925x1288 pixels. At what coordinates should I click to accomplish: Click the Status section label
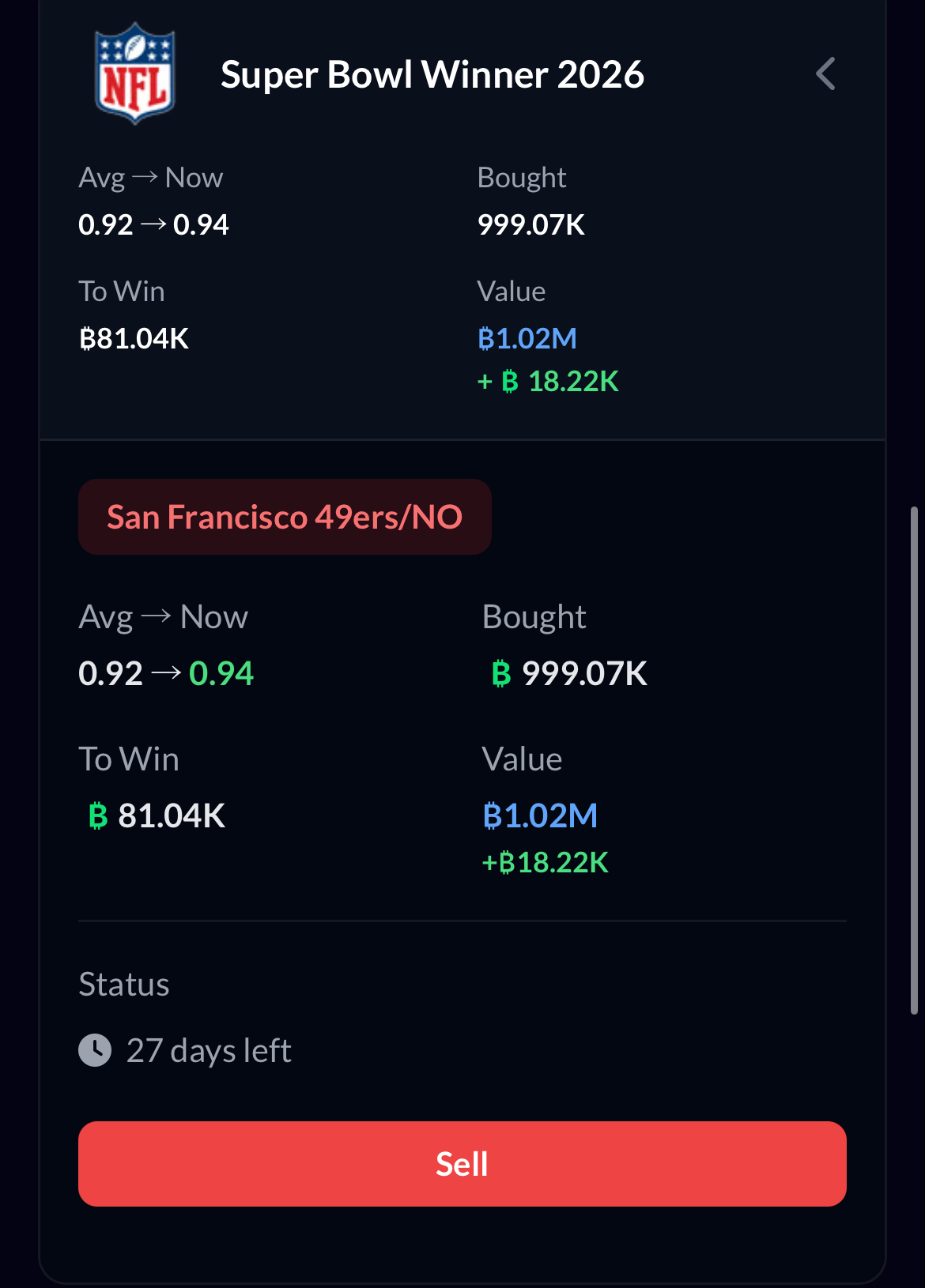coord(124,985)
